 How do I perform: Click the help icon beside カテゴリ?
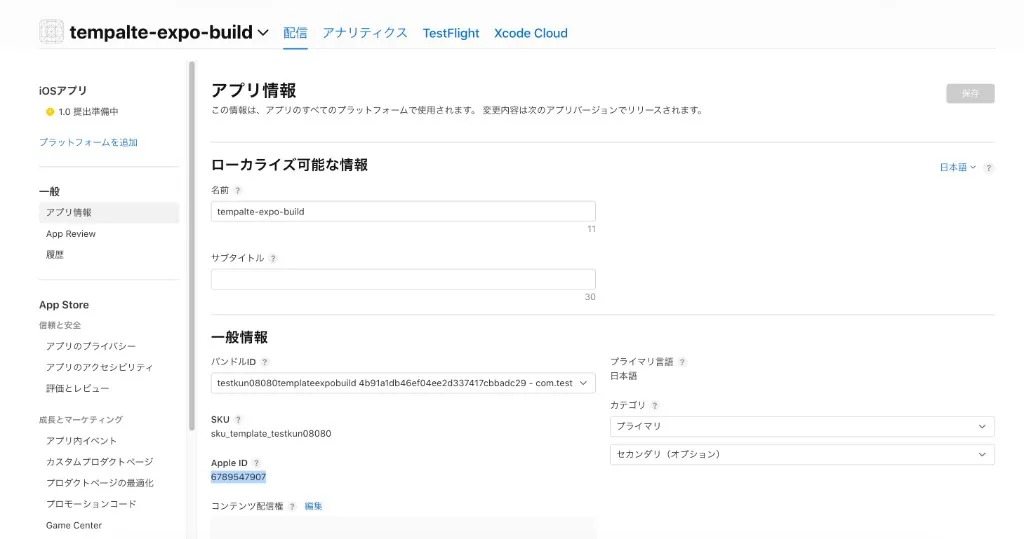pyautogui.click(x=654, y=406)
